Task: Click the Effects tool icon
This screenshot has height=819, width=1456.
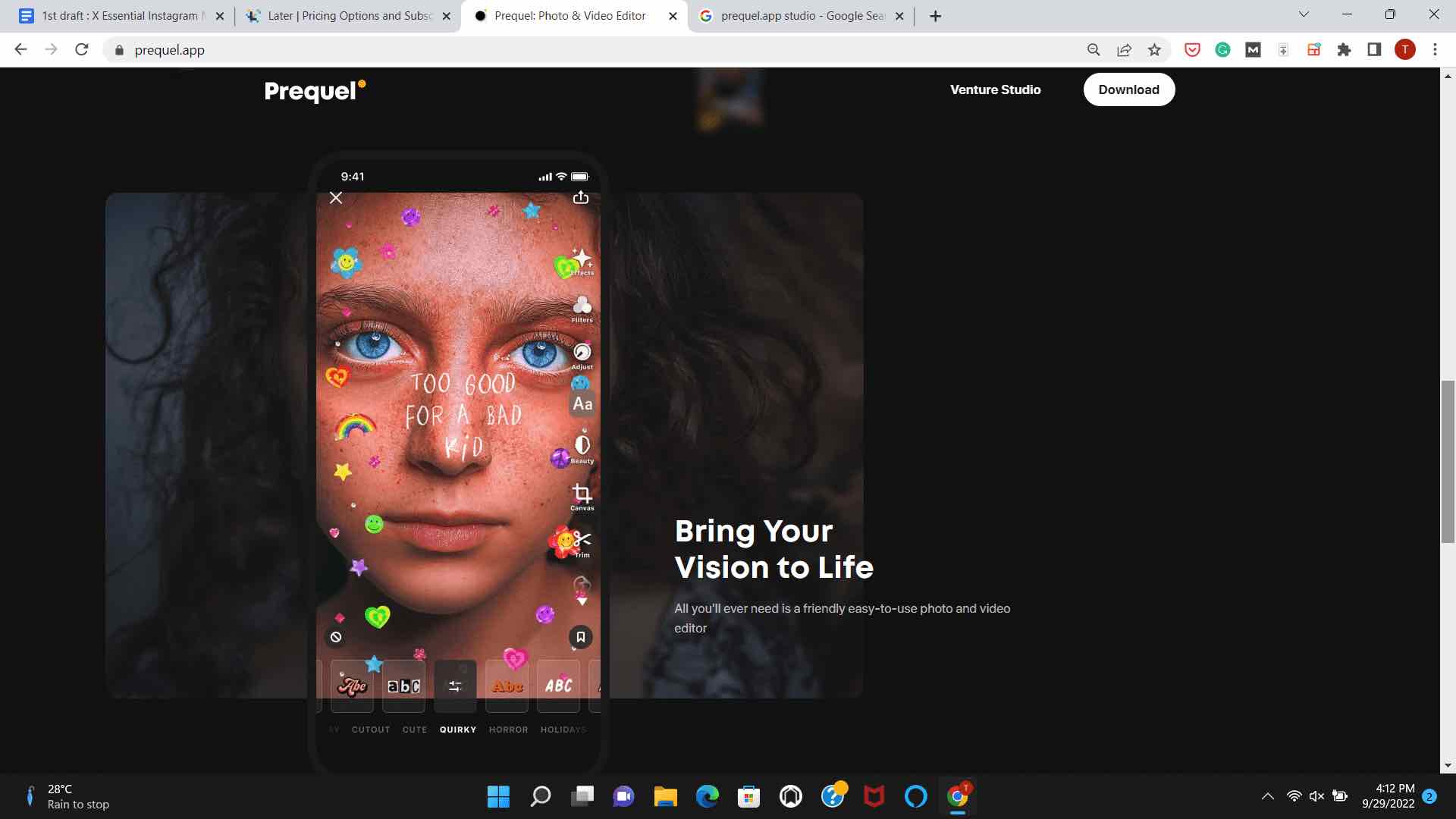Action: (581, 260)
